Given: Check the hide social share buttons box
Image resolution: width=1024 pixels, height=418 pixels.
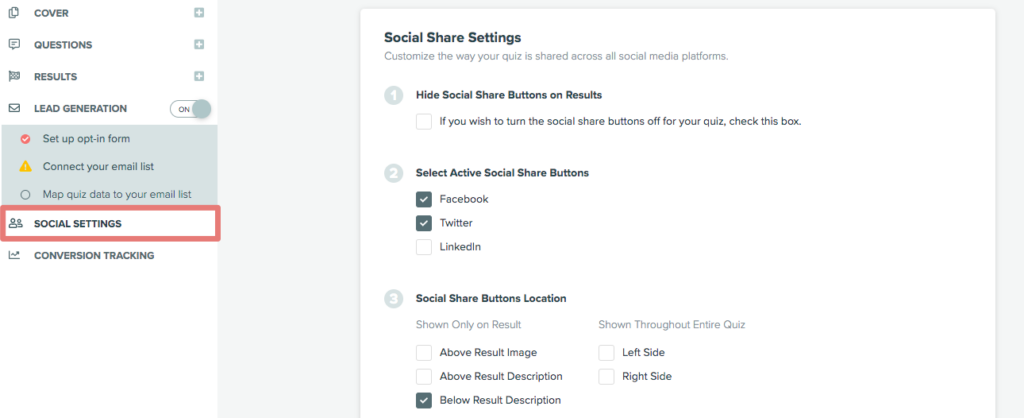Looking at the screenshot, I should point(424,121).
